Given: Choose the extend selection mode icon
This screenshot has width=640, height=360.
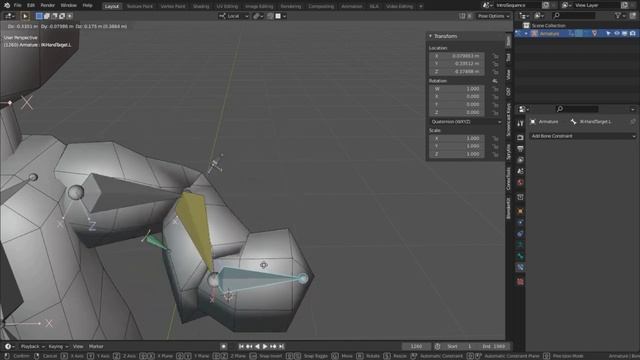Looking at the screenshot, I should pos(47,16).
